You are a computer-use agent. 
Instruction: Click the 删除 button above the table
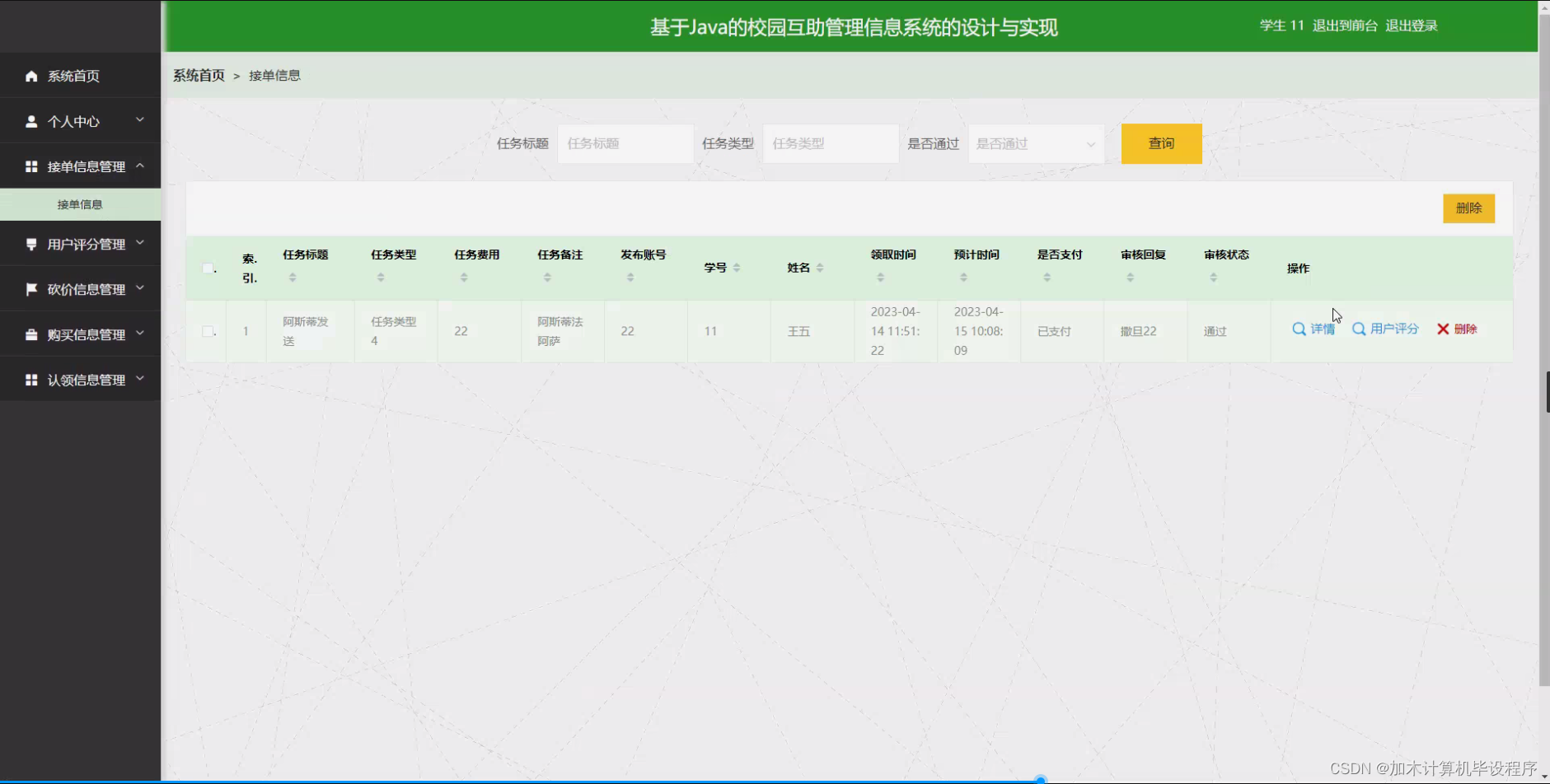tap(1469, 208)
